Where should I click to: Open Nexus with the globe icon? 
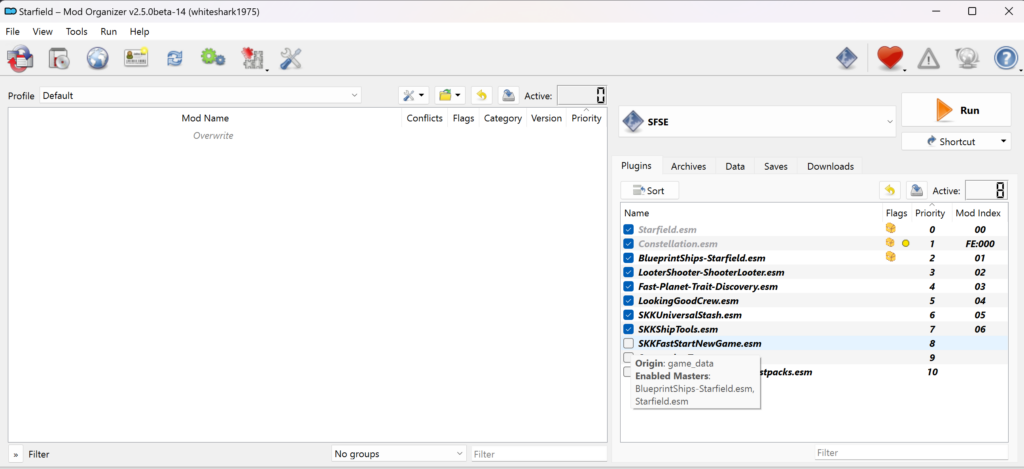pos(98,59)
